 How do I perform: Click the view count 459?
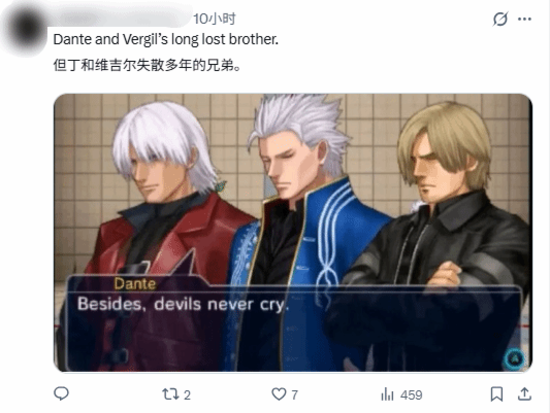(x=411, y=395)
